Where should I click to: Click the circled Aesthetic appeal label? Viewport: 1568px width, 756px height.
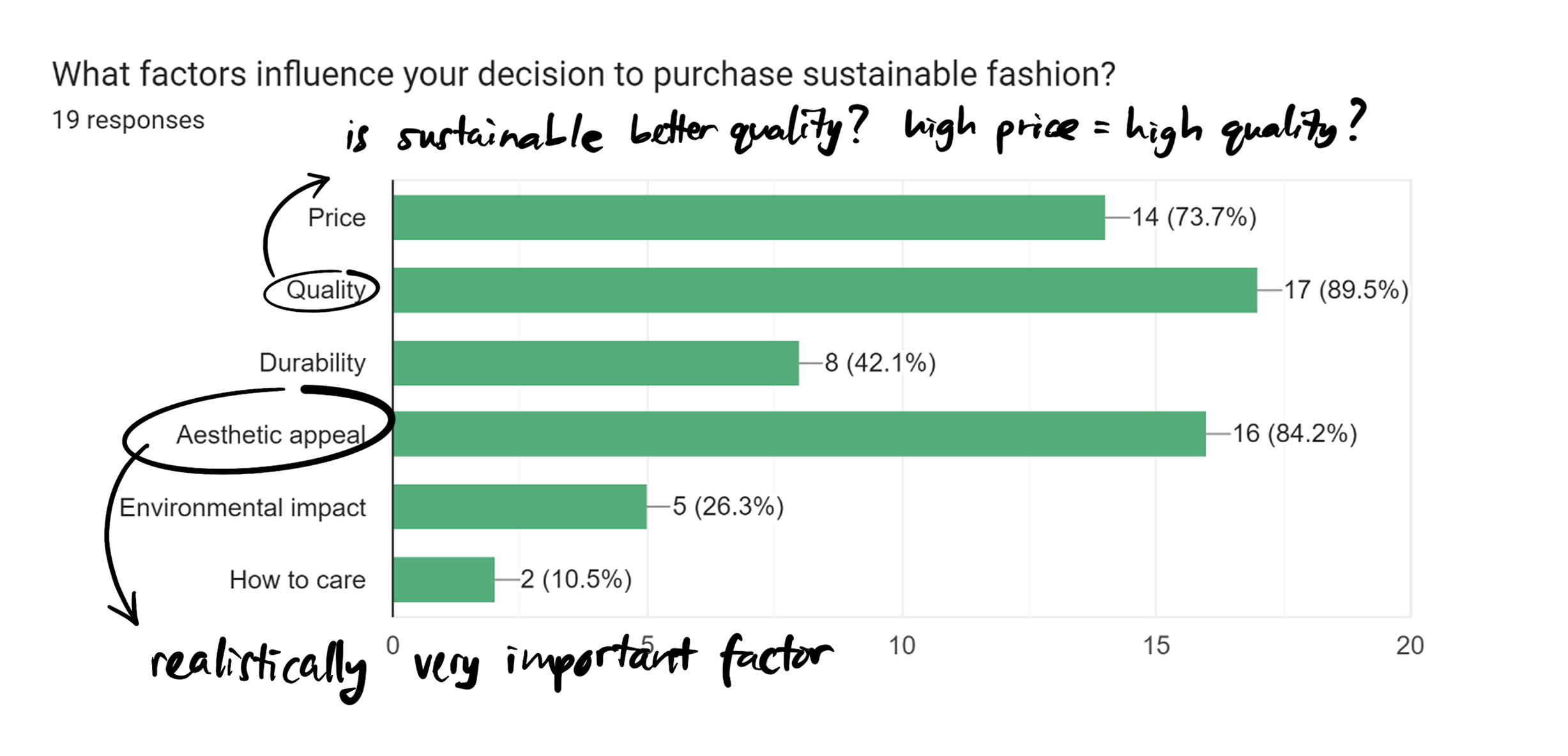pyautogui.click(x=271, y=435)
